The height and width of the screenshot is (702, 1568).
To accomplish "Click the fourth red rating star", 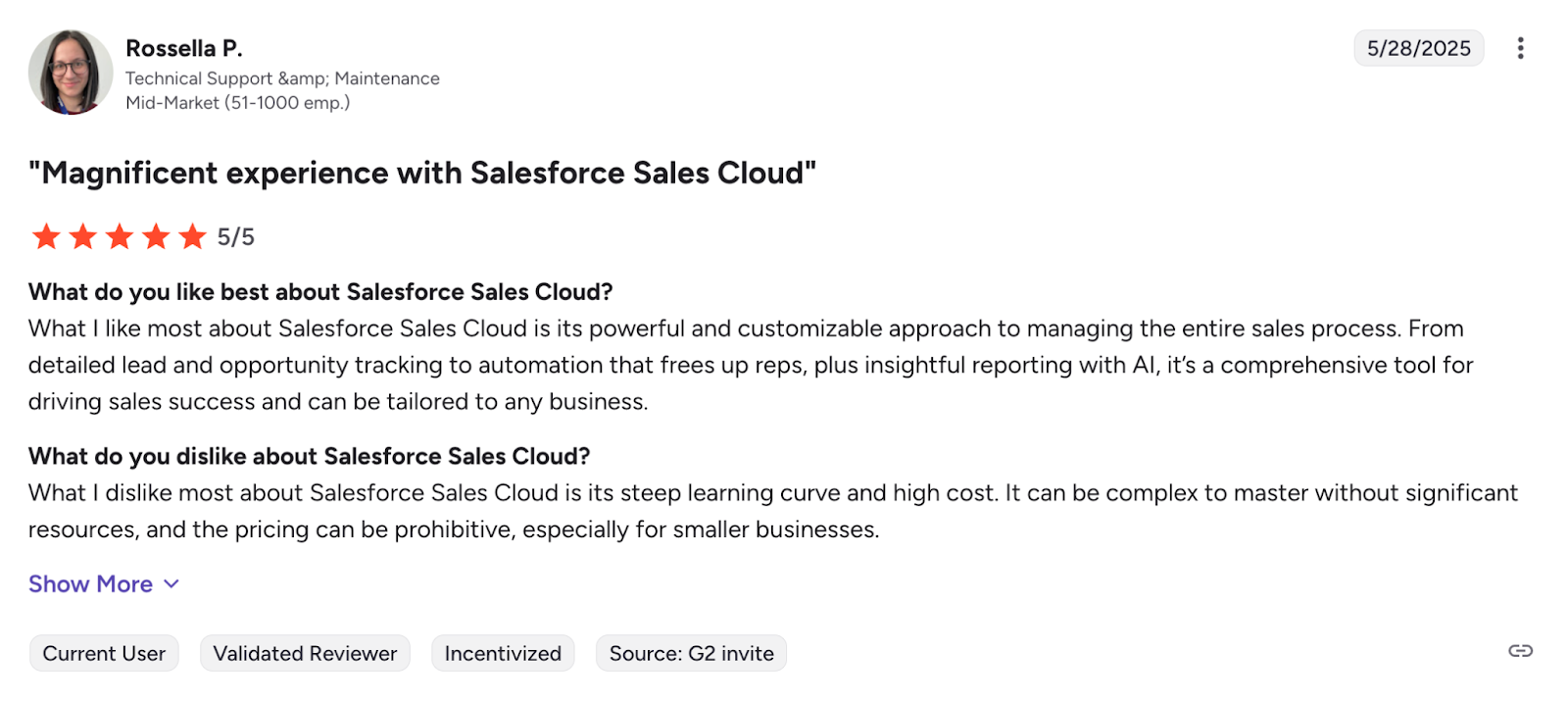I will 156,235.
